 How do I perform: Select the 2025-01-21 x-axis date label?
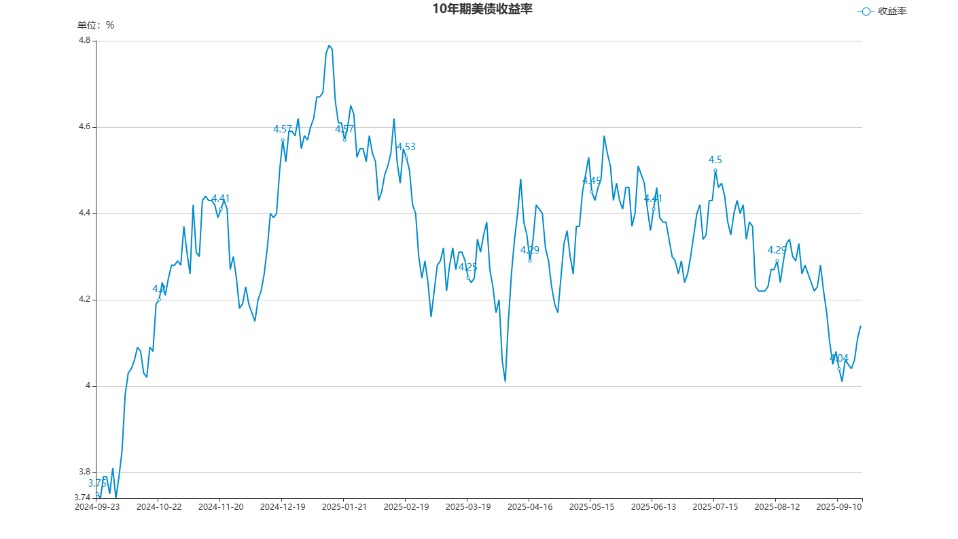pos(344,507)
